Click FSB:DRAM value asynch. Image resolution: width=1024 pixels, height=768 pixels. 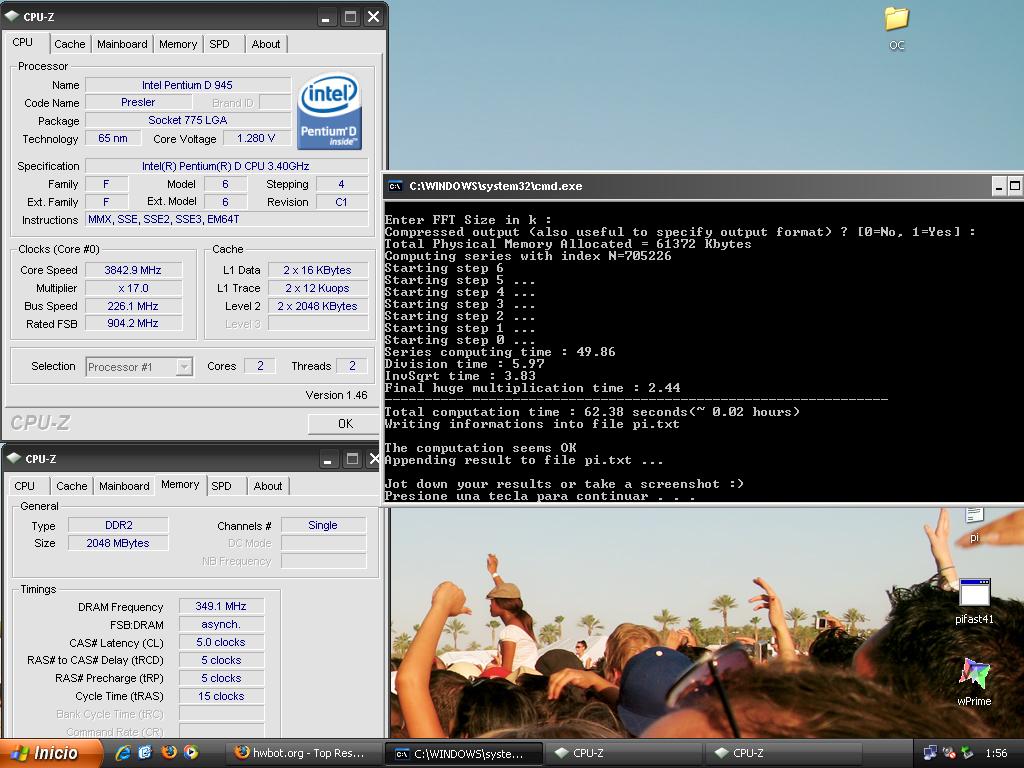tap(221, 624)
